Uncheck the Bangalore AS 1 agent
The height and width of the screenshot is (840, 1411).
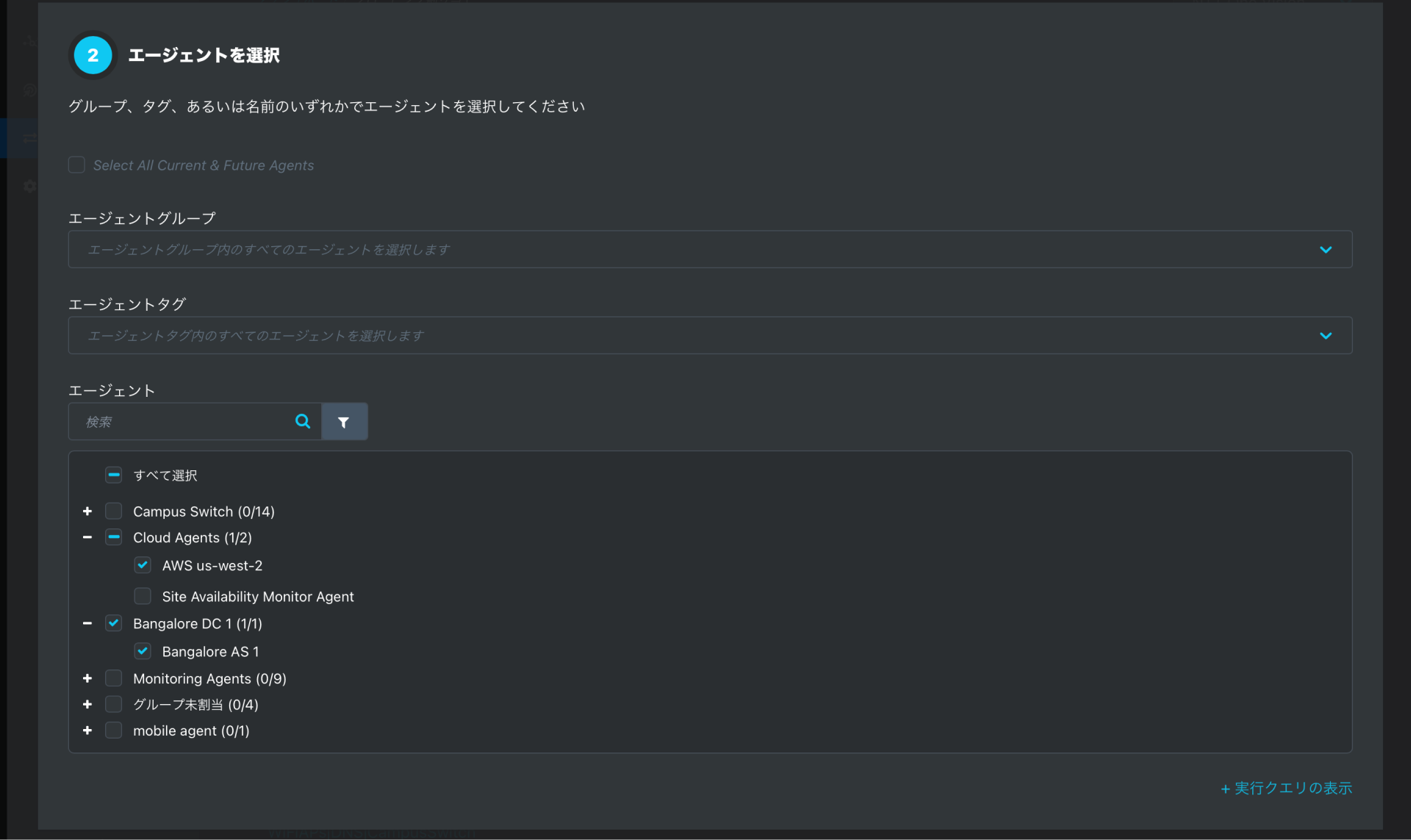[143, 651]
